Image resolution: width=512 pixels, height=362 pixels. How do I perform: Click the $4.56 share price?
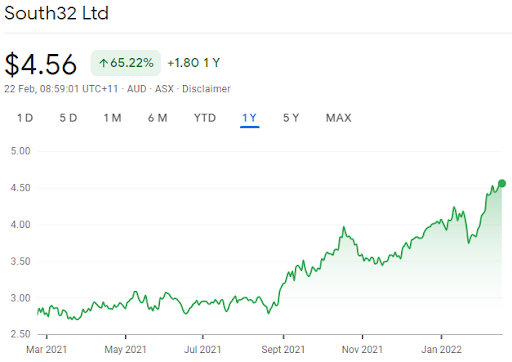click(x=41, y=64)
